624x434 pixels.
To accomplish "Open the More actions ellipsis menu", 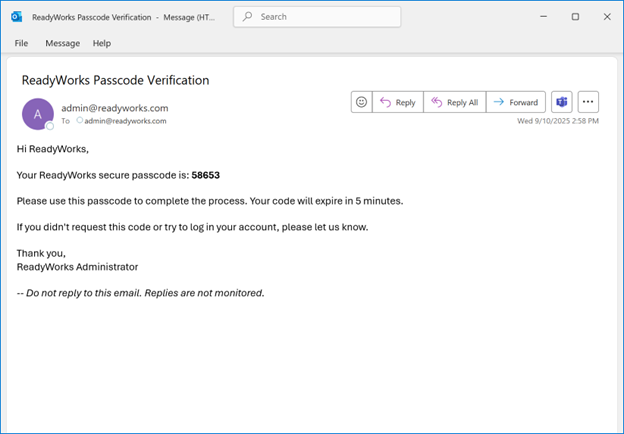I will pyautogui.click(x=588, y=102).
